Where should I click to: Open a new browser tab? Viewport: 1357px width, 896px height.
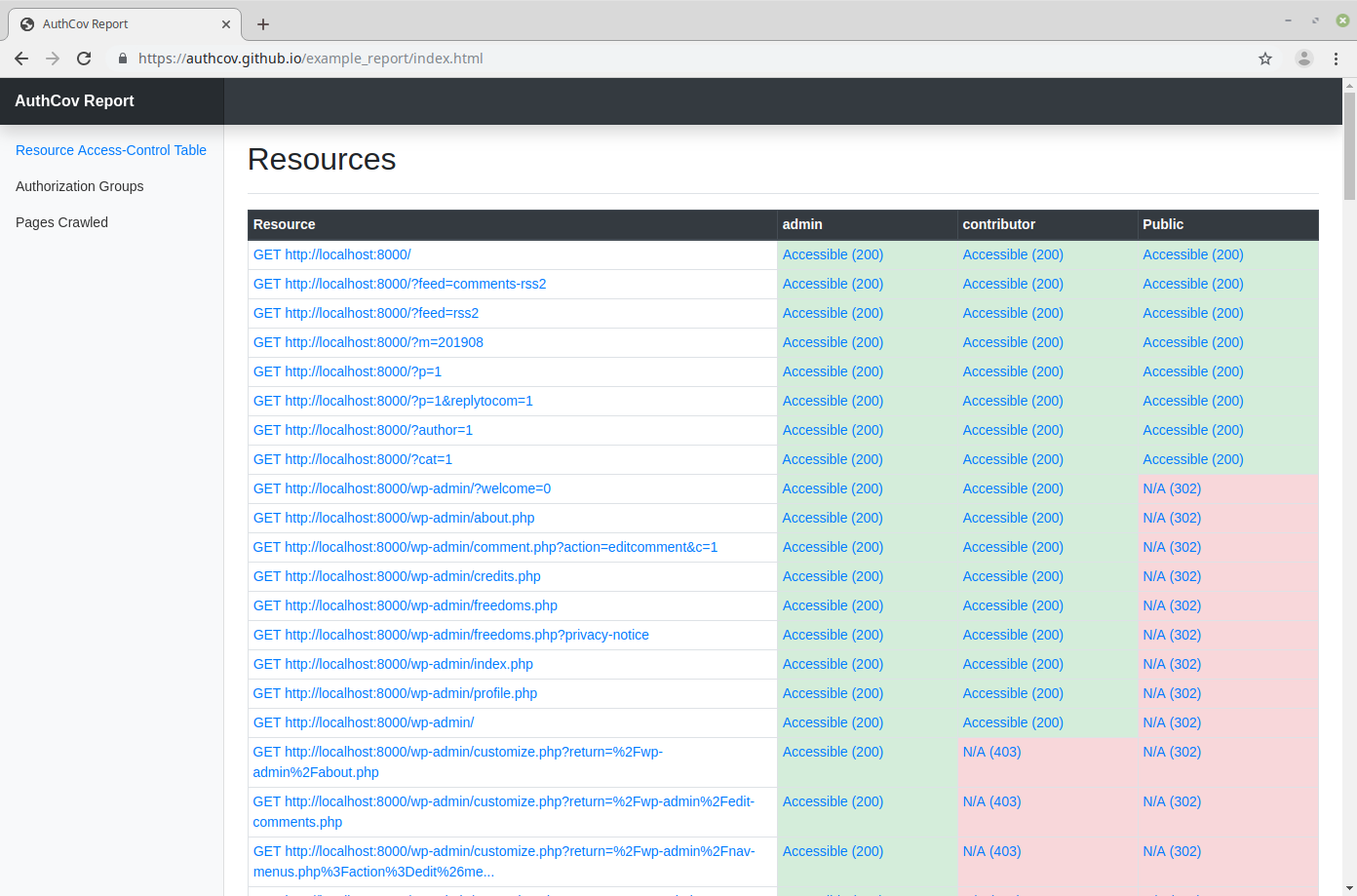(263, 24)
